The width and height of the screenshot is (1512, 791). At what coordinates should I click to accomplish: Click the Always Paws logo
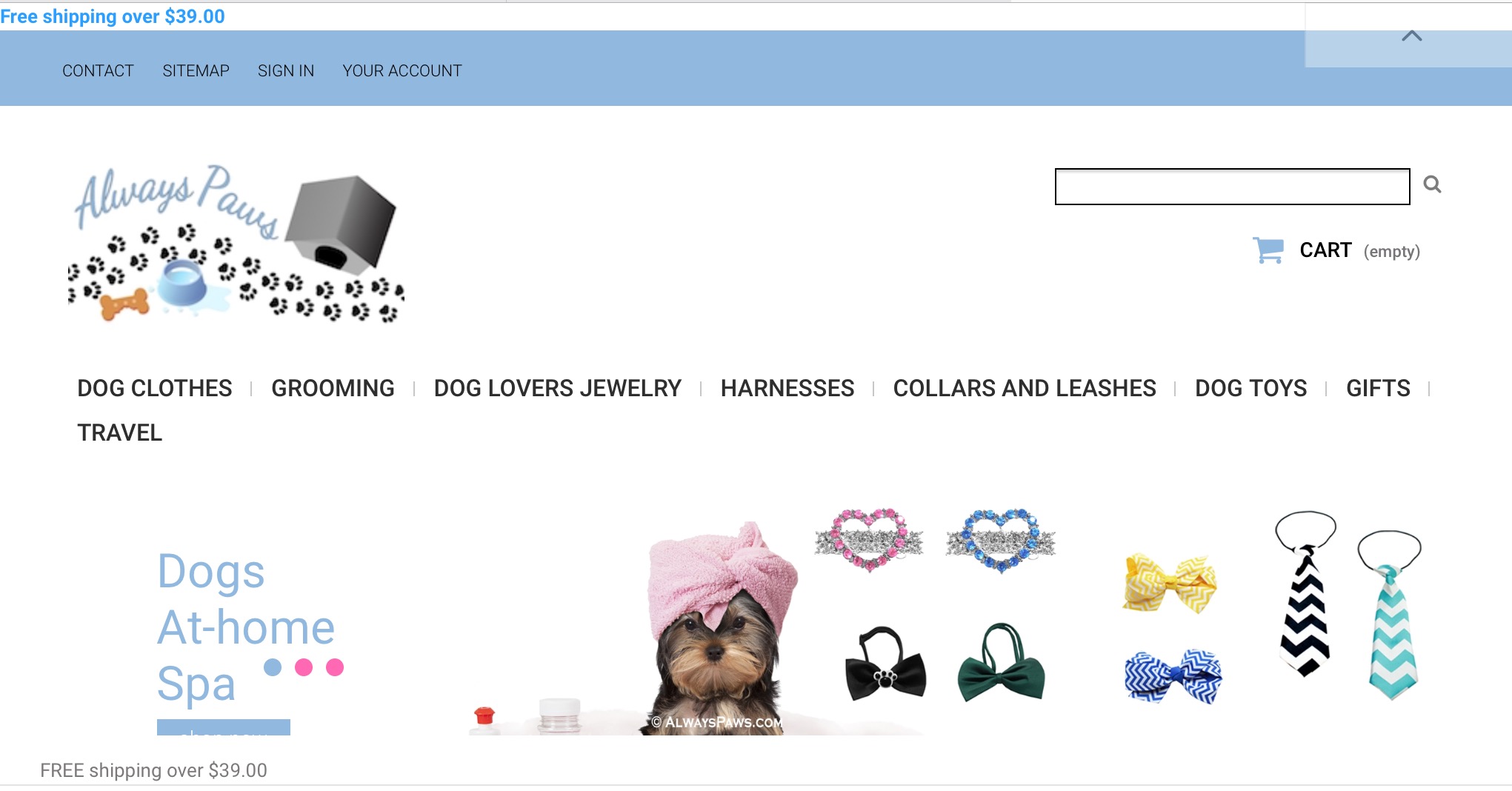click(236, 243)
